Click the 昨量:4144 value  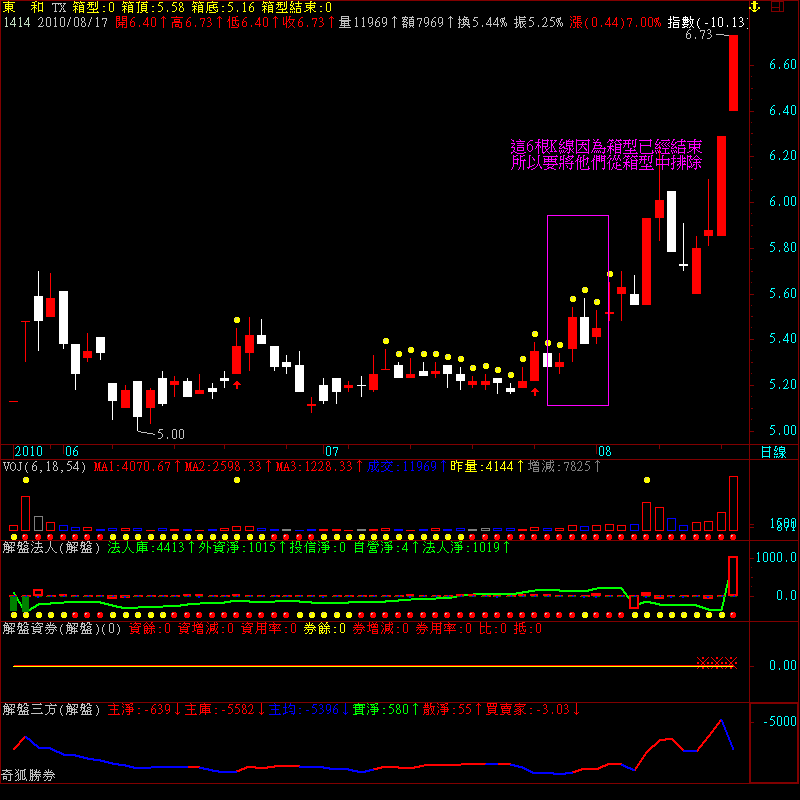(482, 467)
